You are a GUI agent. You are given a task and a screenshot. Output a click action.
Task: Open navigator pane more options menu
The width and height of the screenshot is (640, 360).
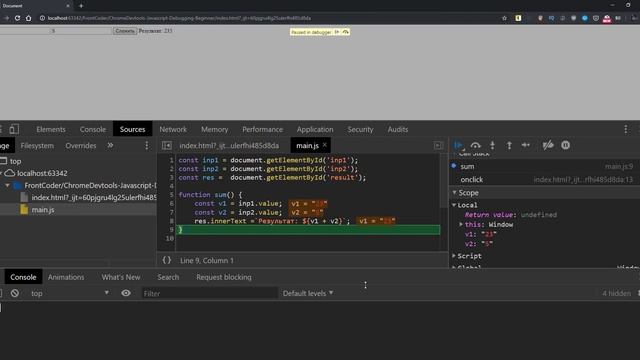point(147,145)
